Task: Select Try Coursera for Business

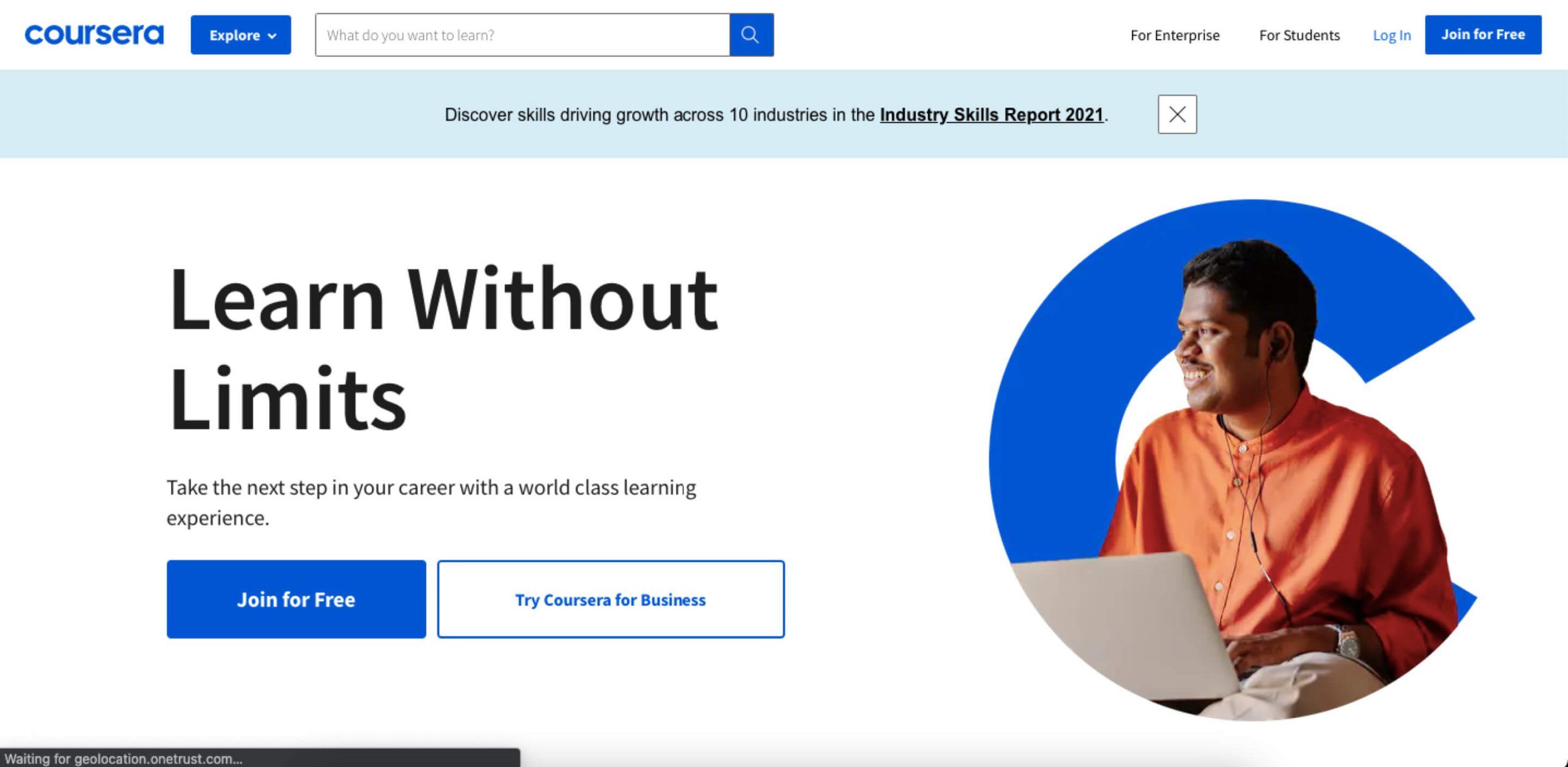Action: (x=611, y=599)
